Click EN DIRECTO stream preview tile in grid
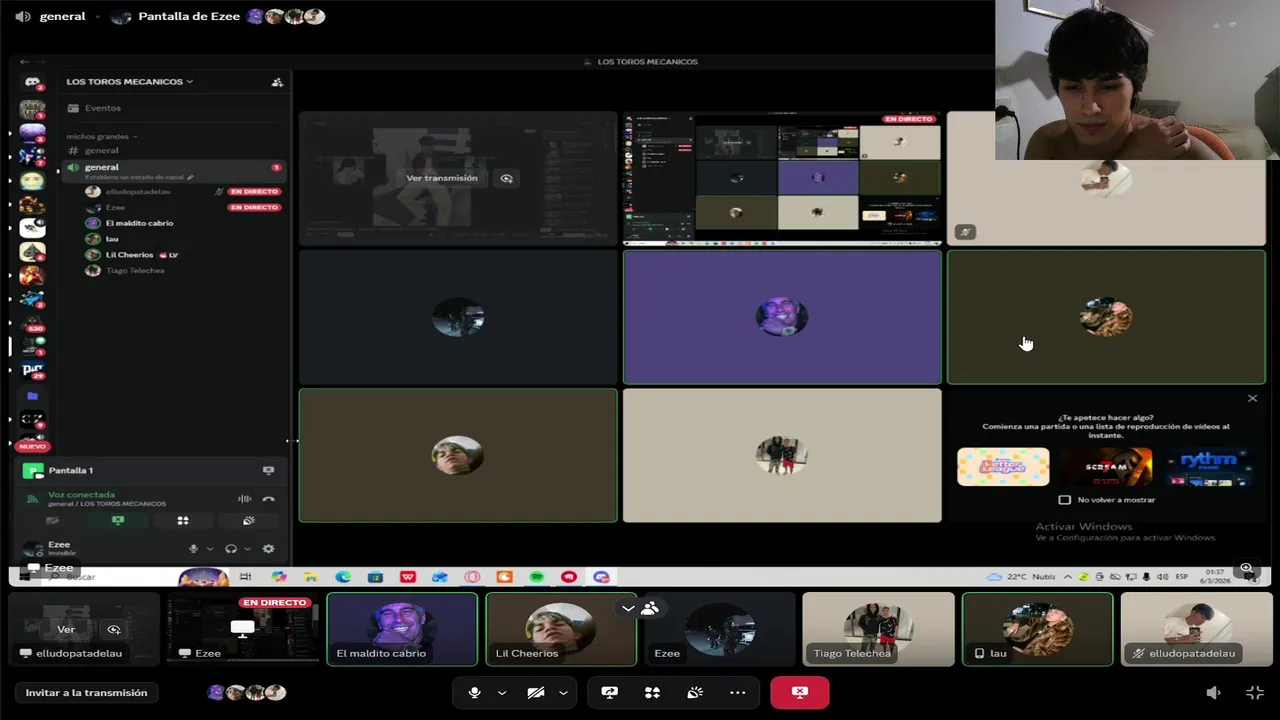The width and height of the screenshot is (1280, 720). pos(782,179)
